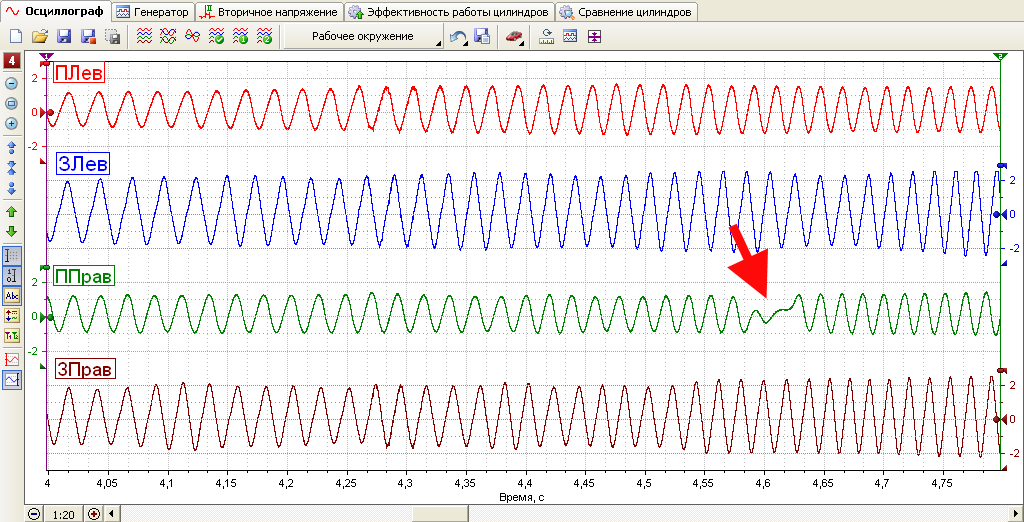The height and width of the screenshot is (522, 1024).
Task: Click the ЗПрав channel label
Action: pyautogui.click(x=86, y=370)
